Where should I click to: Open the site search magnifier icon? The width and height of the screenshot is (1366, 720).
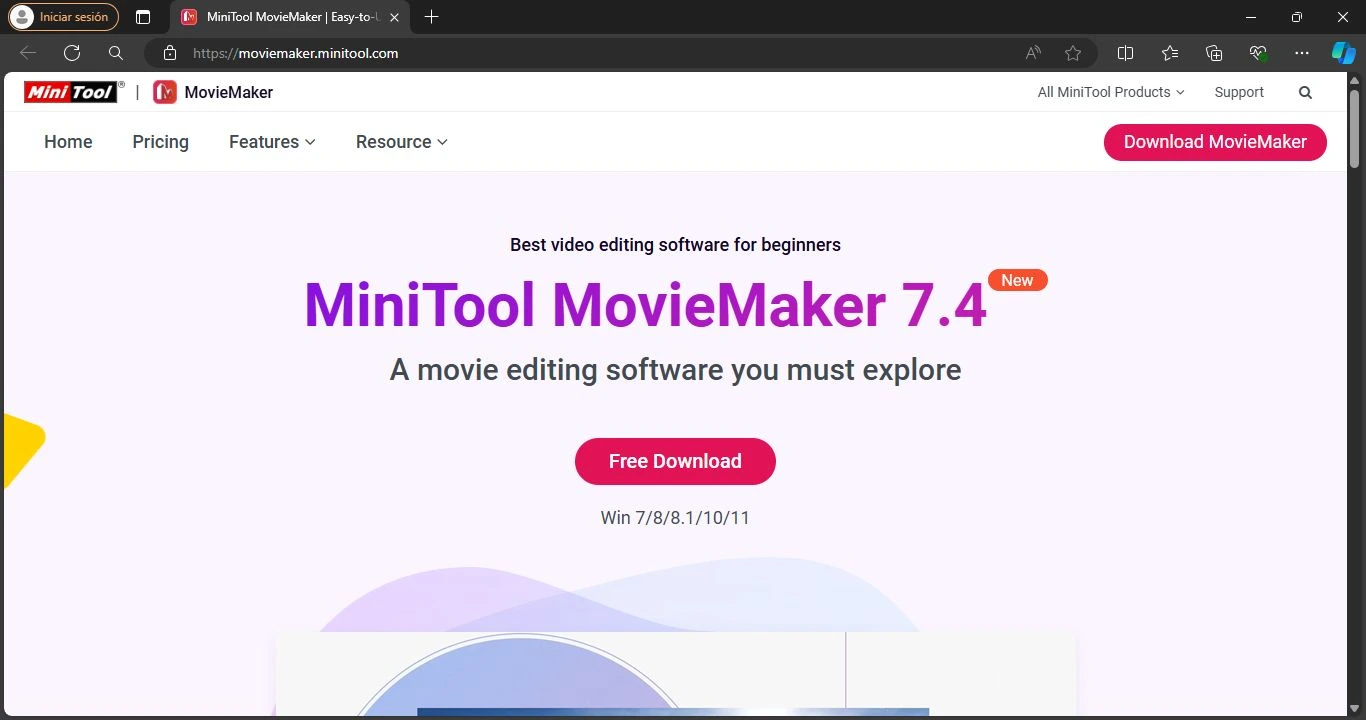1305,92
